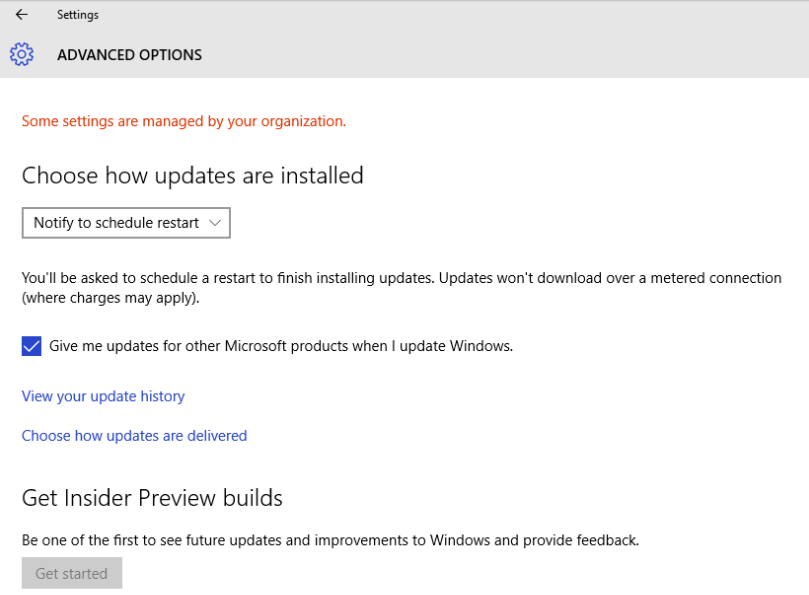Click the ADVANCED OPTIONS header title
The width and height of the screenshot is (809, 595).
[129, 55]
